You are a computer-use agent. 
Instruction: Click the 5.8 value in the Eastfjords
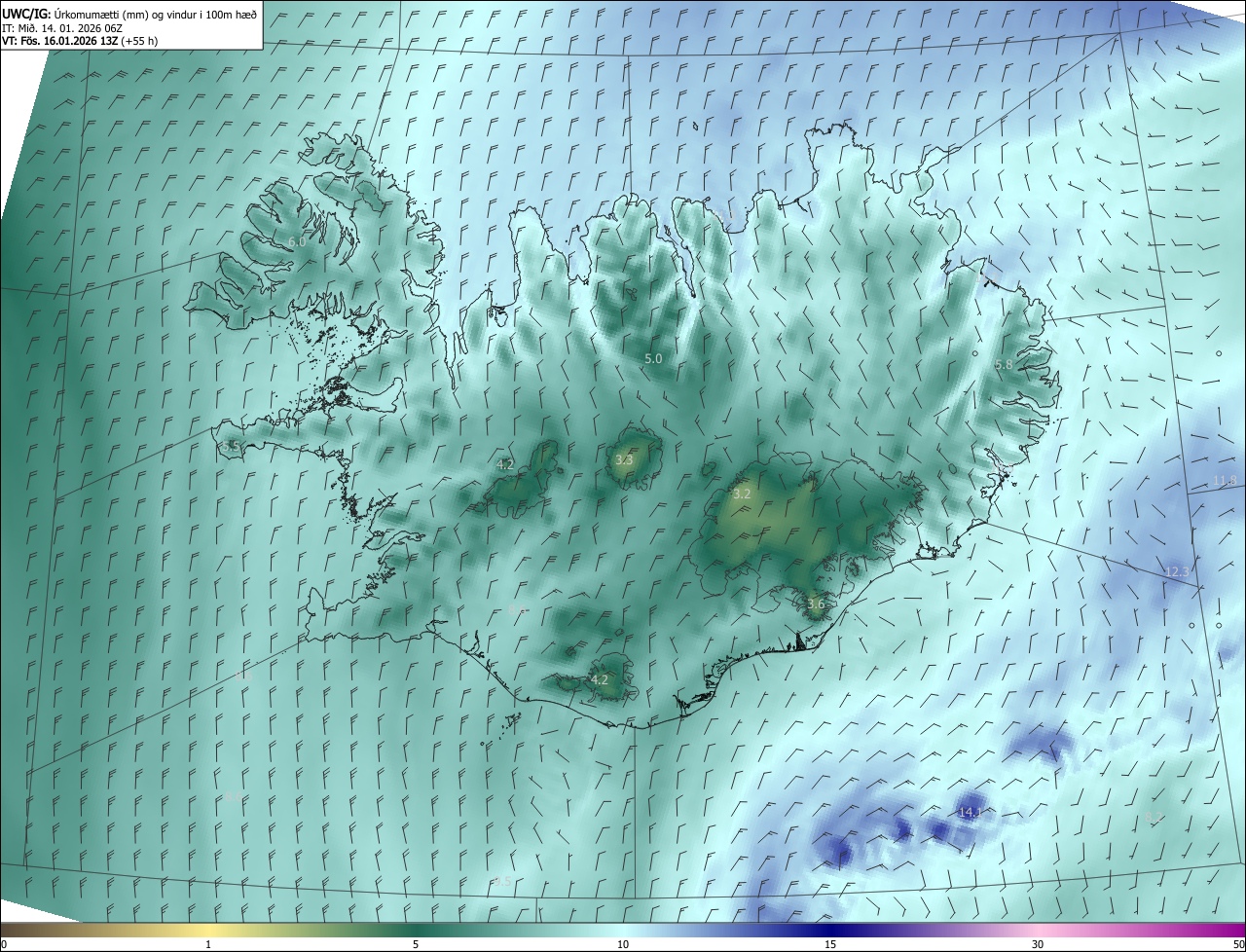coord(1004,364)
